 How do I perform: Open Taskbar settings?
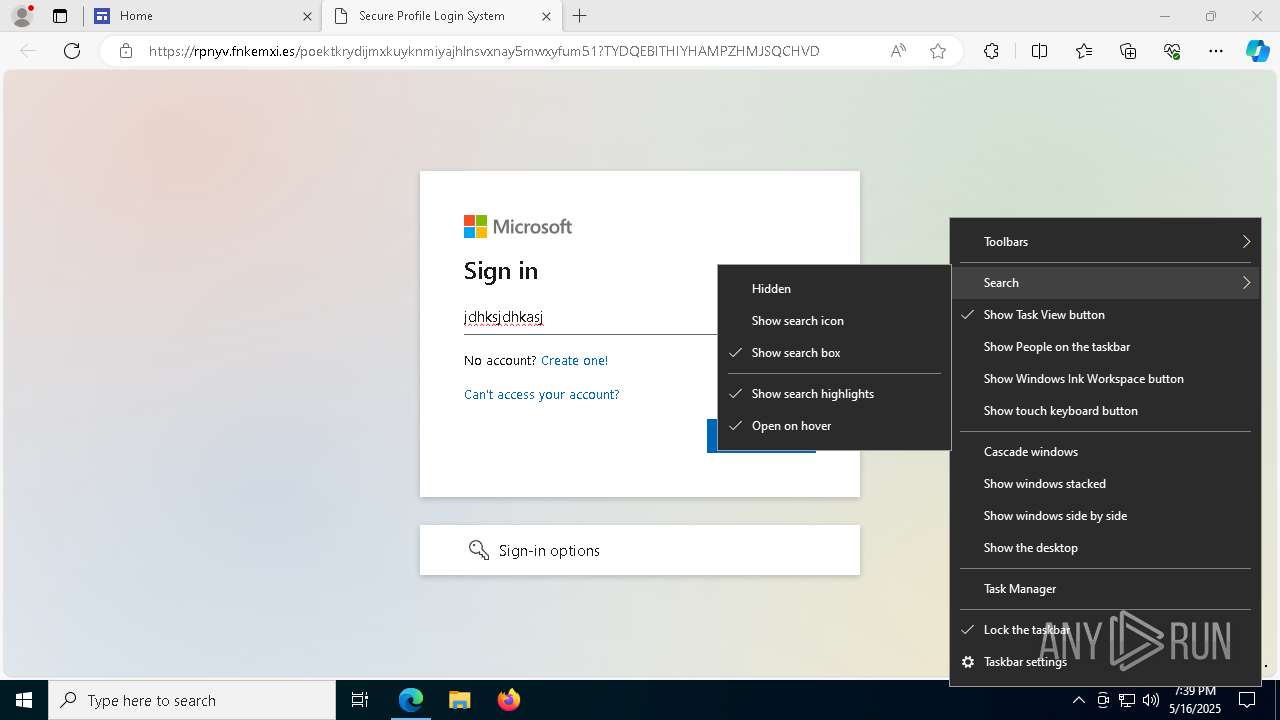1105,662
